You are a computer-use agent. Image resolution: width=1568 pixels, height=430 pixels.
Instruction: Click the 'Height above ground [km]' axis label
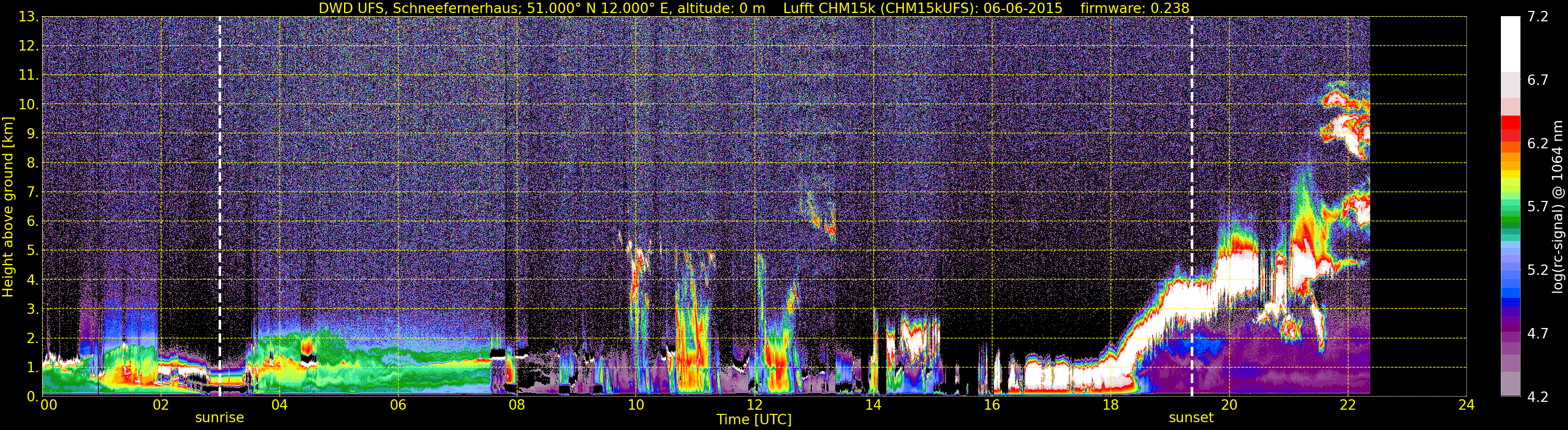point(8,207)
